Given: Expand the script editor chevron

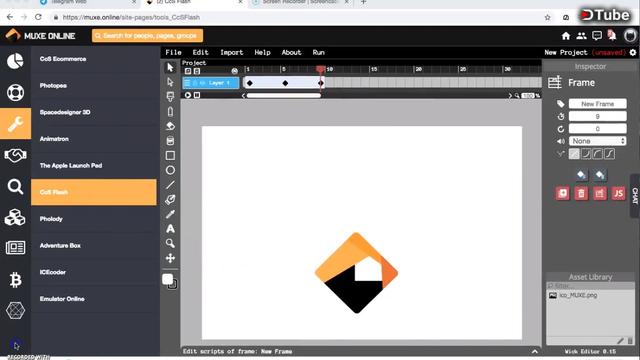Looking at the screenshot, I should (x=535, y=351).
